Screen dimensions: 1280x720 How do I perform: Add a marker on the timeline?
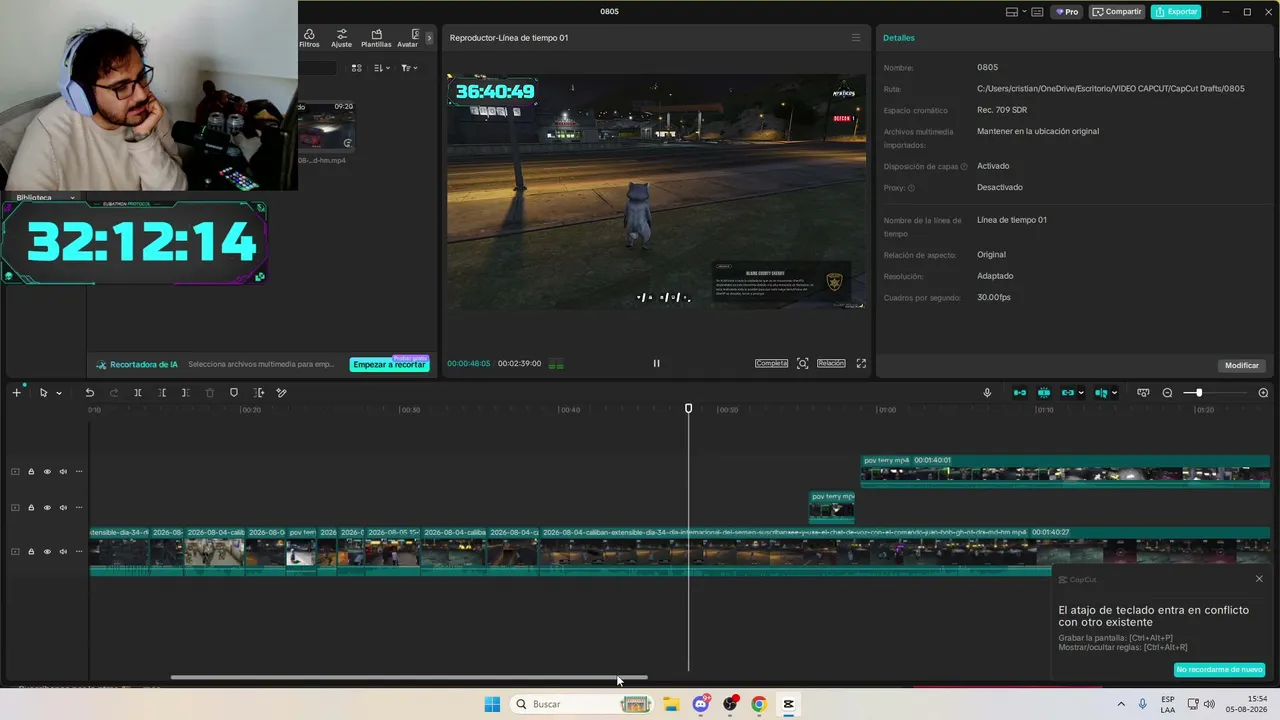pos(234,393)
